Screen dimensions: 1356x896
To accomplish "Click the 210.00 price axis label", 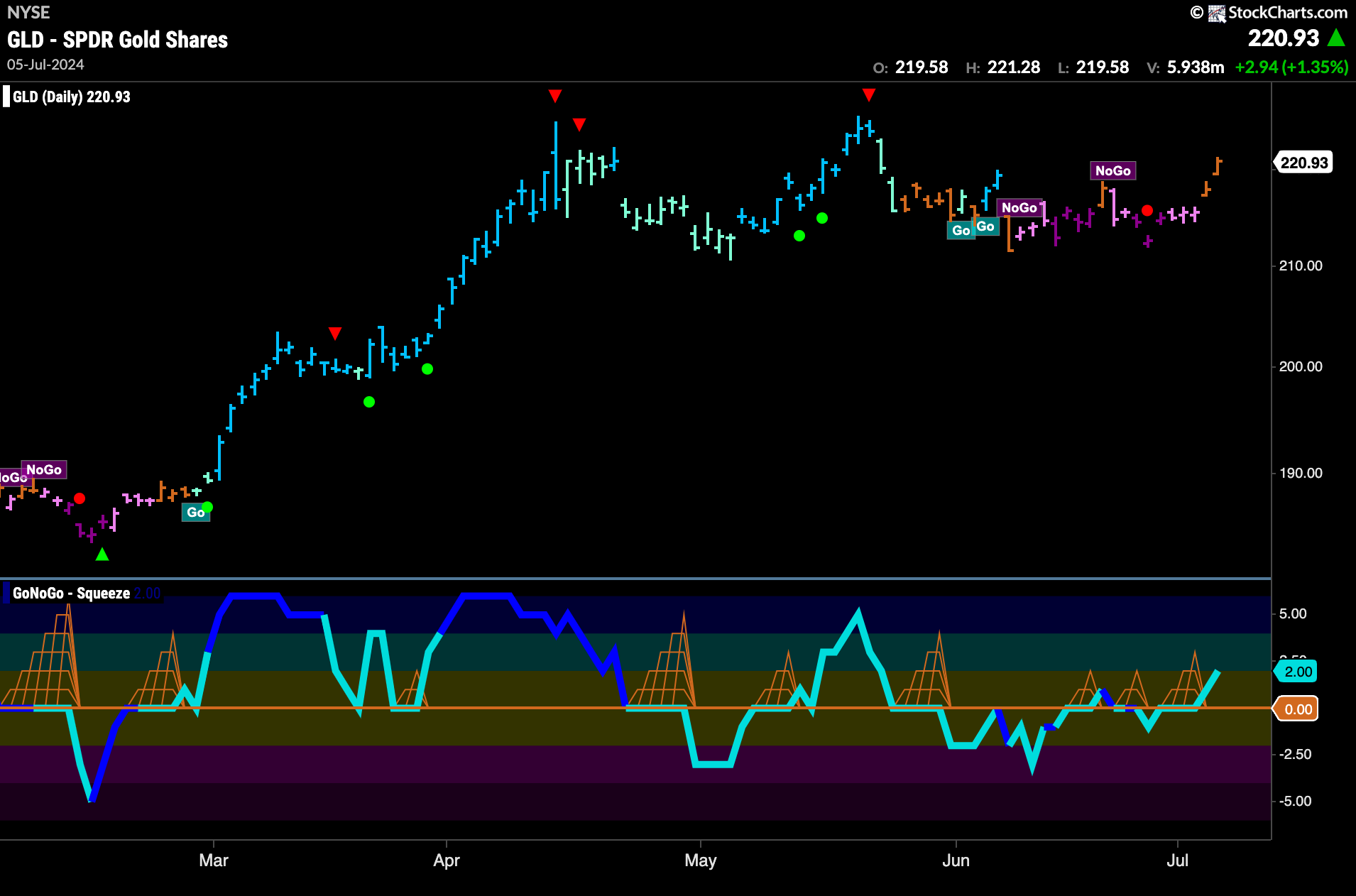I will (x=1301, y=266).
